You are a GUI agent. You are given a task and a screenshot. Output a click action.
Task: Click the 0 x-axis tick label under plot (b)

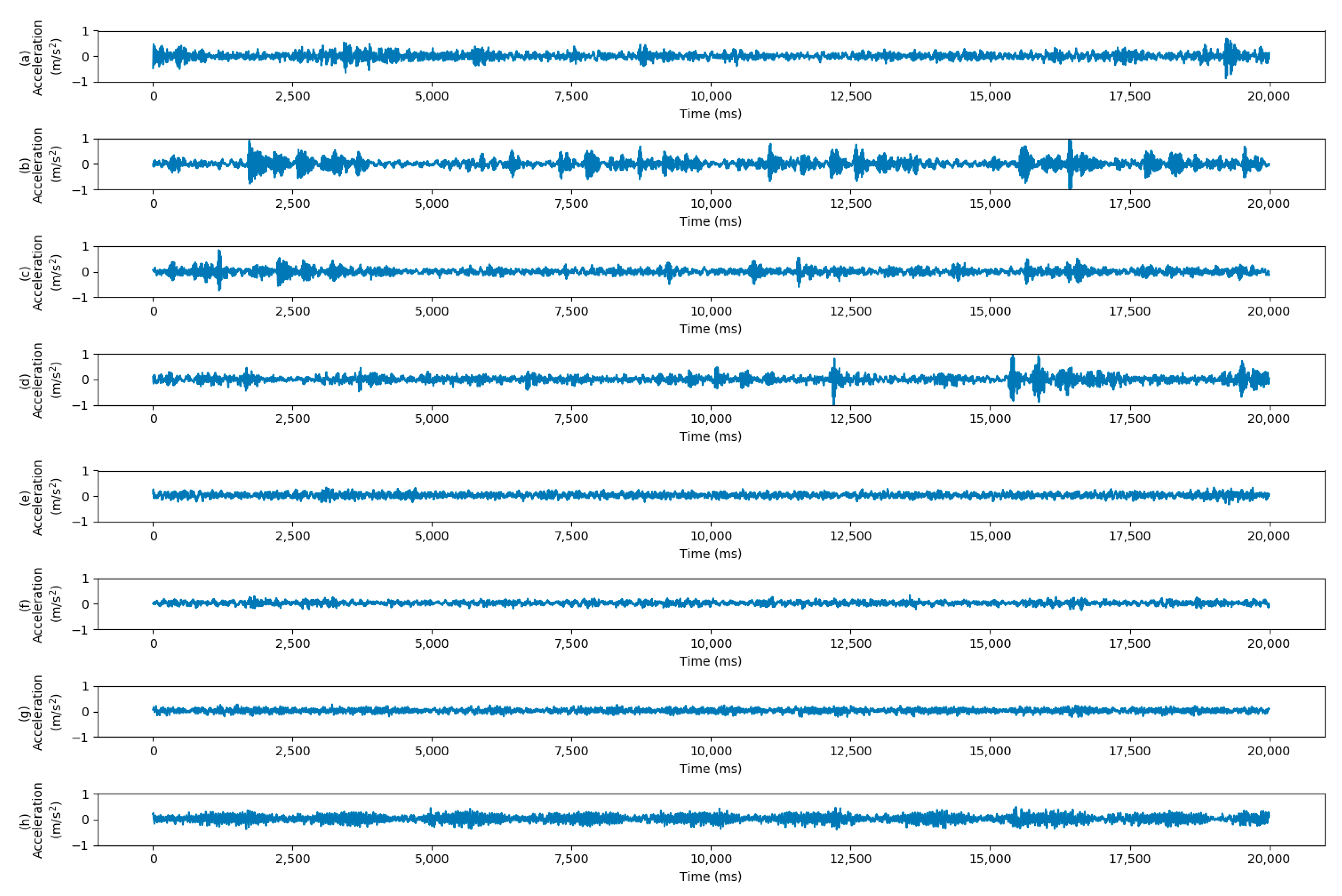click(153, 204)
